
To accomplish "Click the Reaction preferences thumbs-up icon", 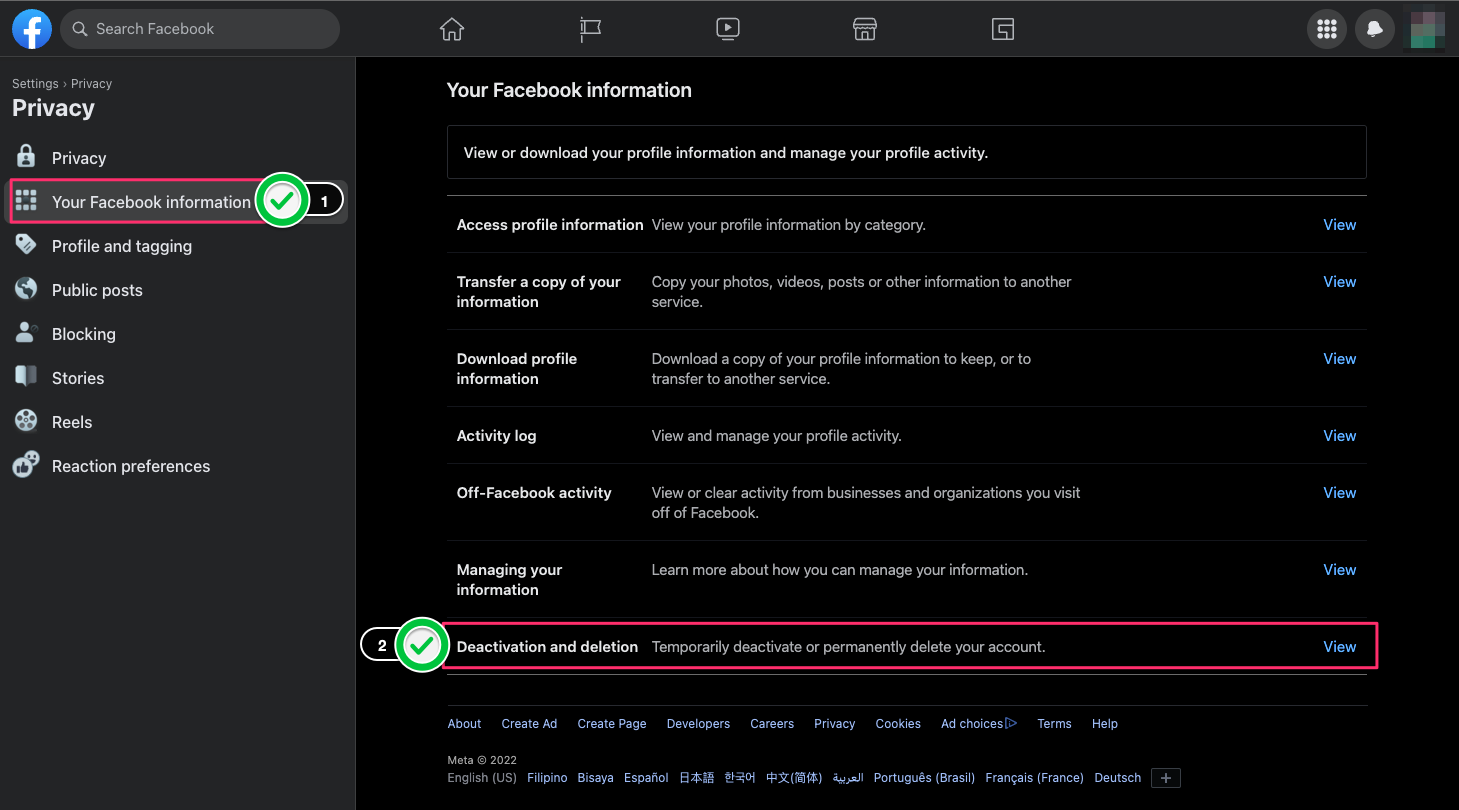I will coord(26,465).
